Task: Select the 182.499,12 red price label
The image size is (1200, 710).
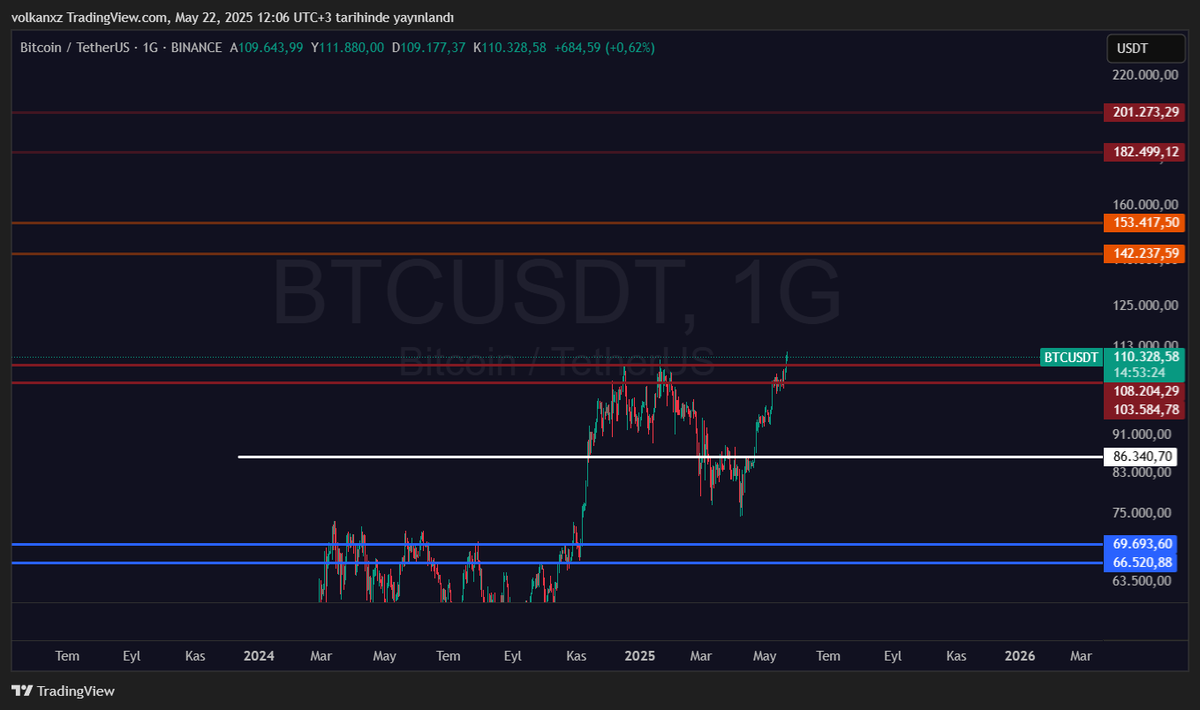Action: tap(1144, 152)
